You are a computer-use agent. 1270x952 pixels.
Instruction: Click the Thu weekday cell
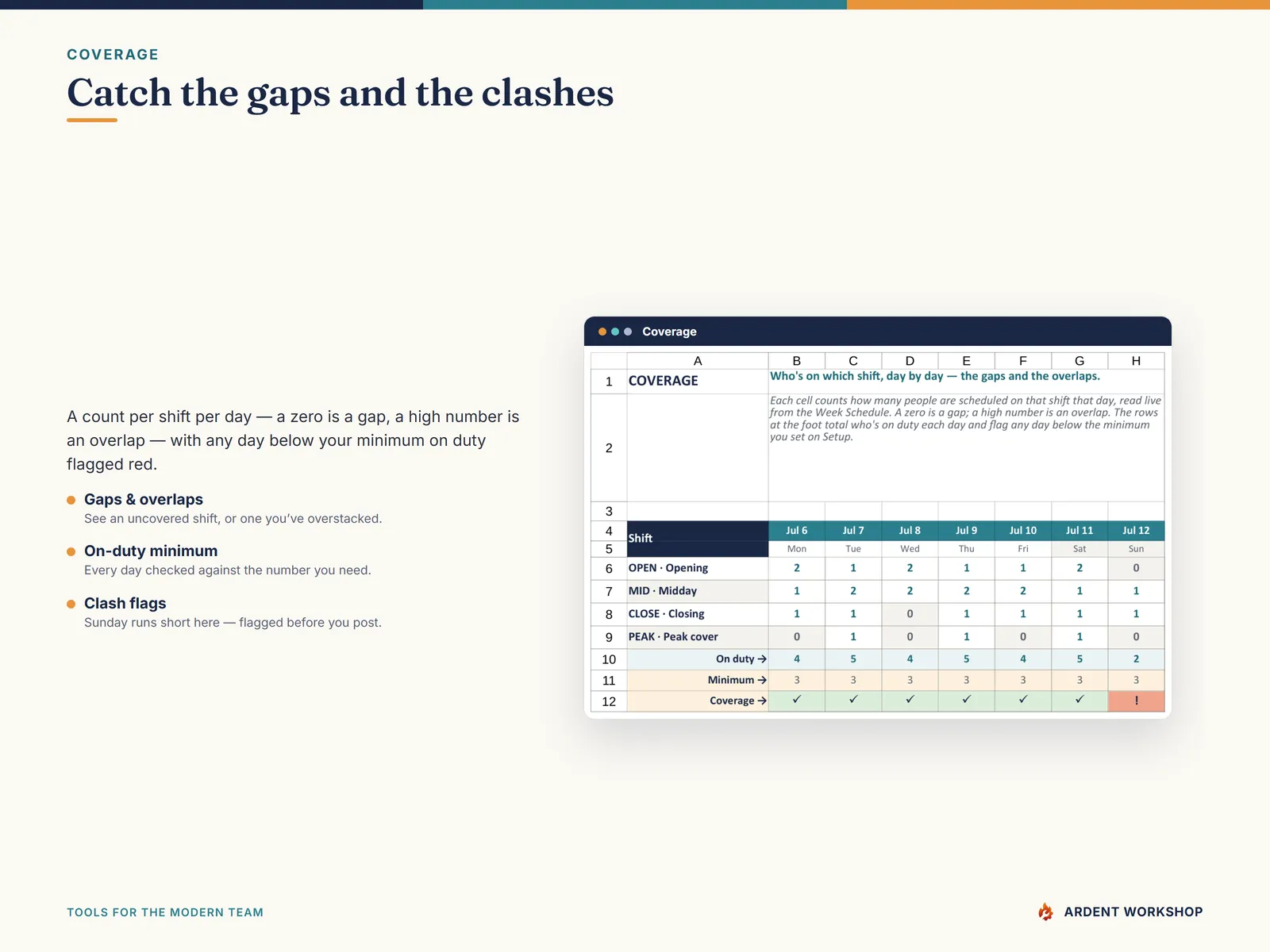(966, 549)
